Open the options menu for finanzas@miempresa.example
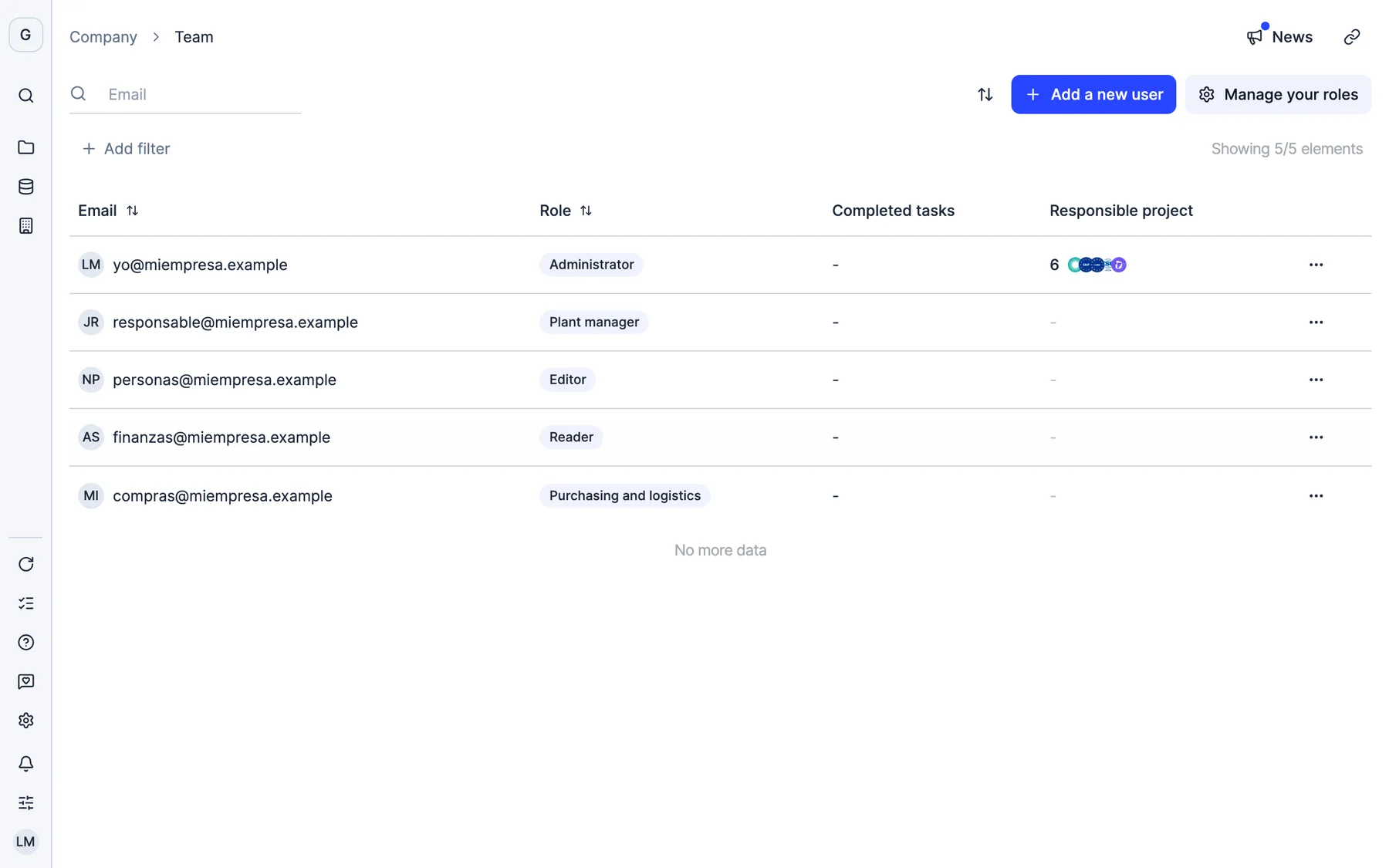Viewport: 1389px width, 868px height. [x=1316, y=437]
